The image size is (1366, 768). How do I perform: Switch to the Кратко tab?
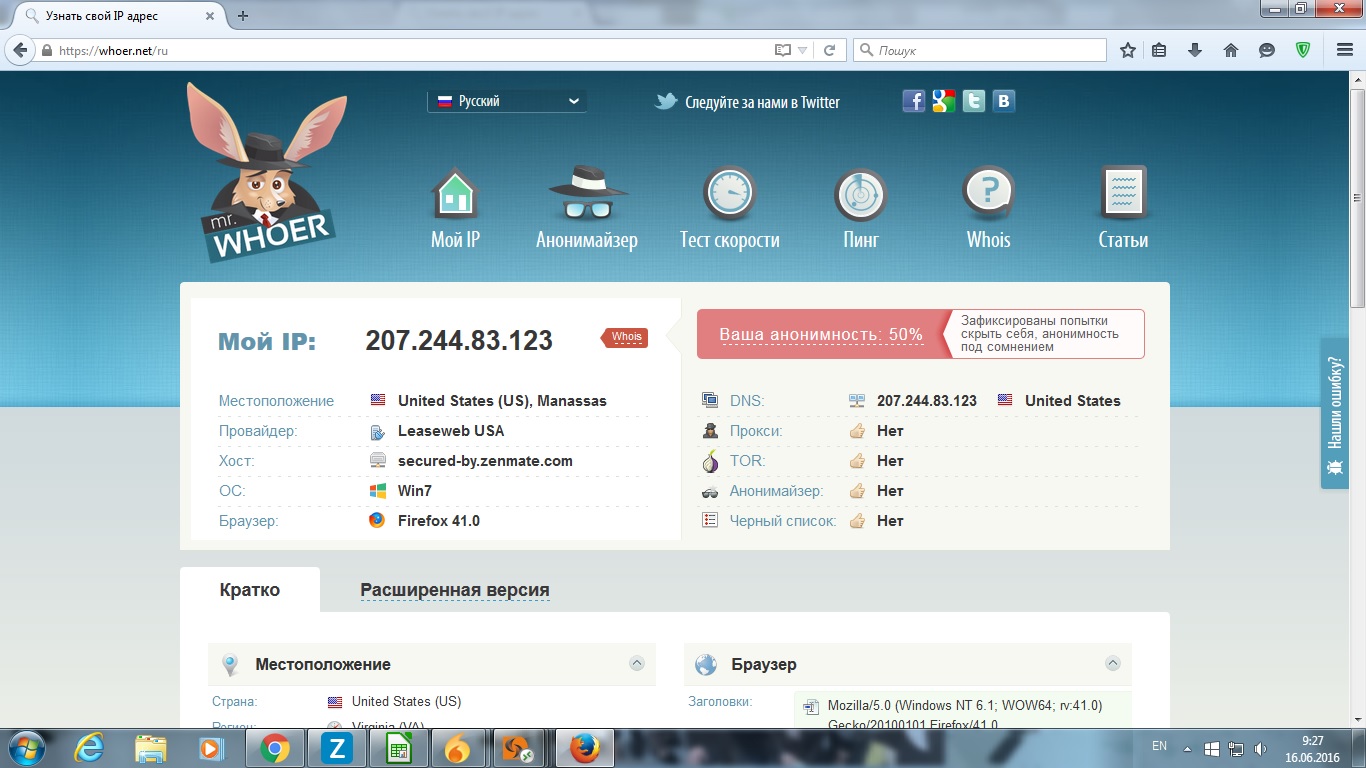[x=250, y=590]
